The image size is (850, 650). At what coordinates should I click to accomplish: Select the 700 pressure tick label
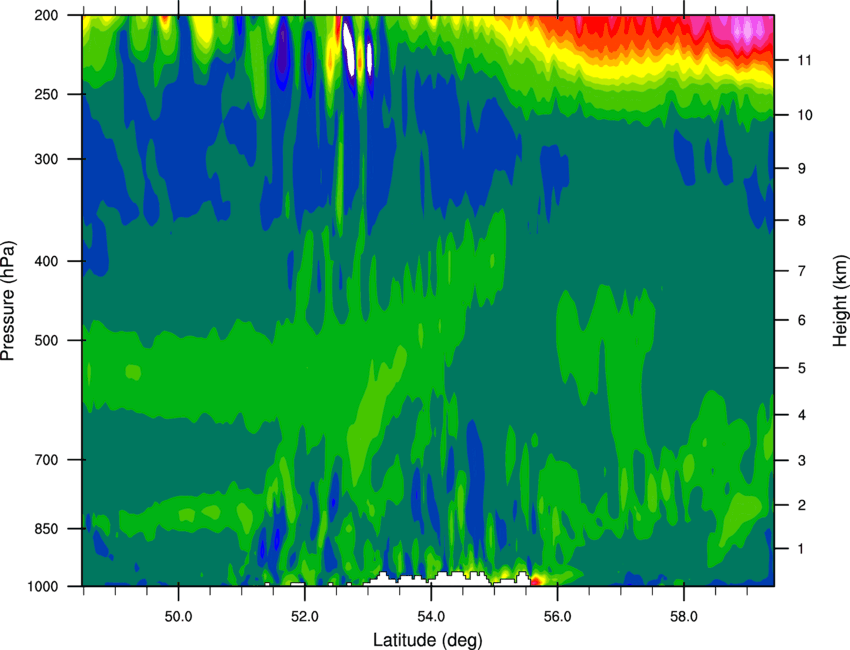[47, 460]
